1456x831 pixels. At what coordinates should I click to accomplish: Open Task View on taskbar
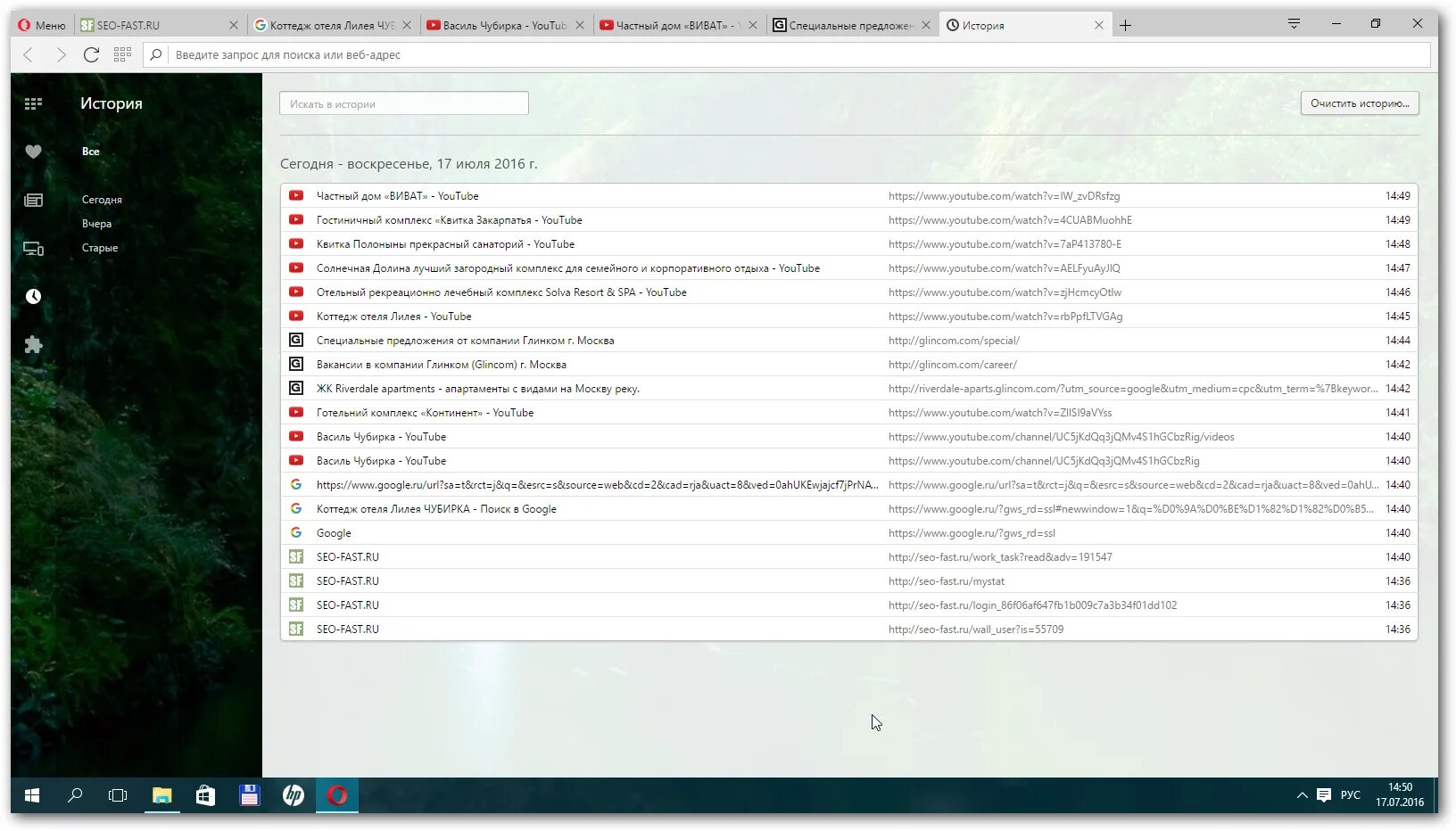click(x=118, y=795)
